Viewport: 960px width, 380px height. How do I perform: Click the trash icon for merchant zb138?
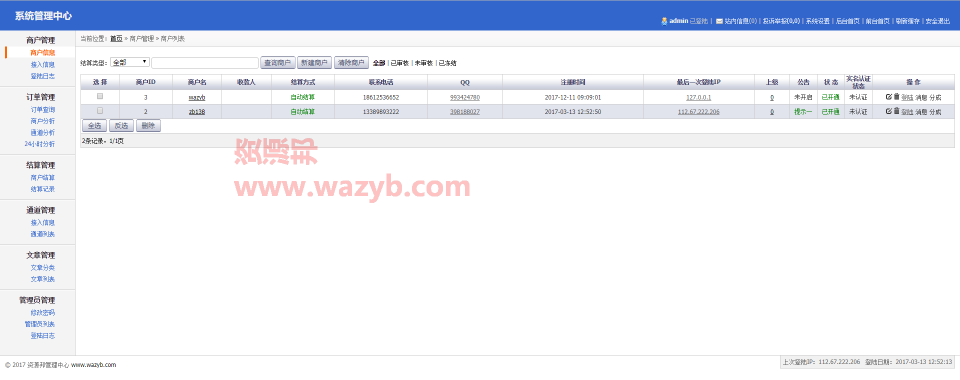tap(896, 111)
